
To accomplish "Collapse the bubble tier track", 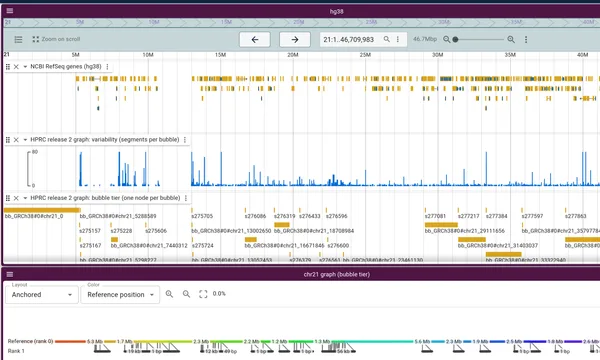I will (x=25, y=198).
